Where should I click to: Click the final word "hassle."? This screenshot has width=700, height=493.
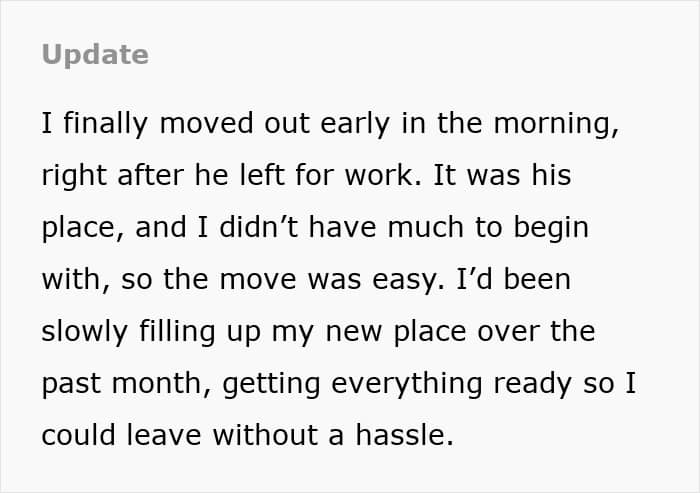coord(404,435)
